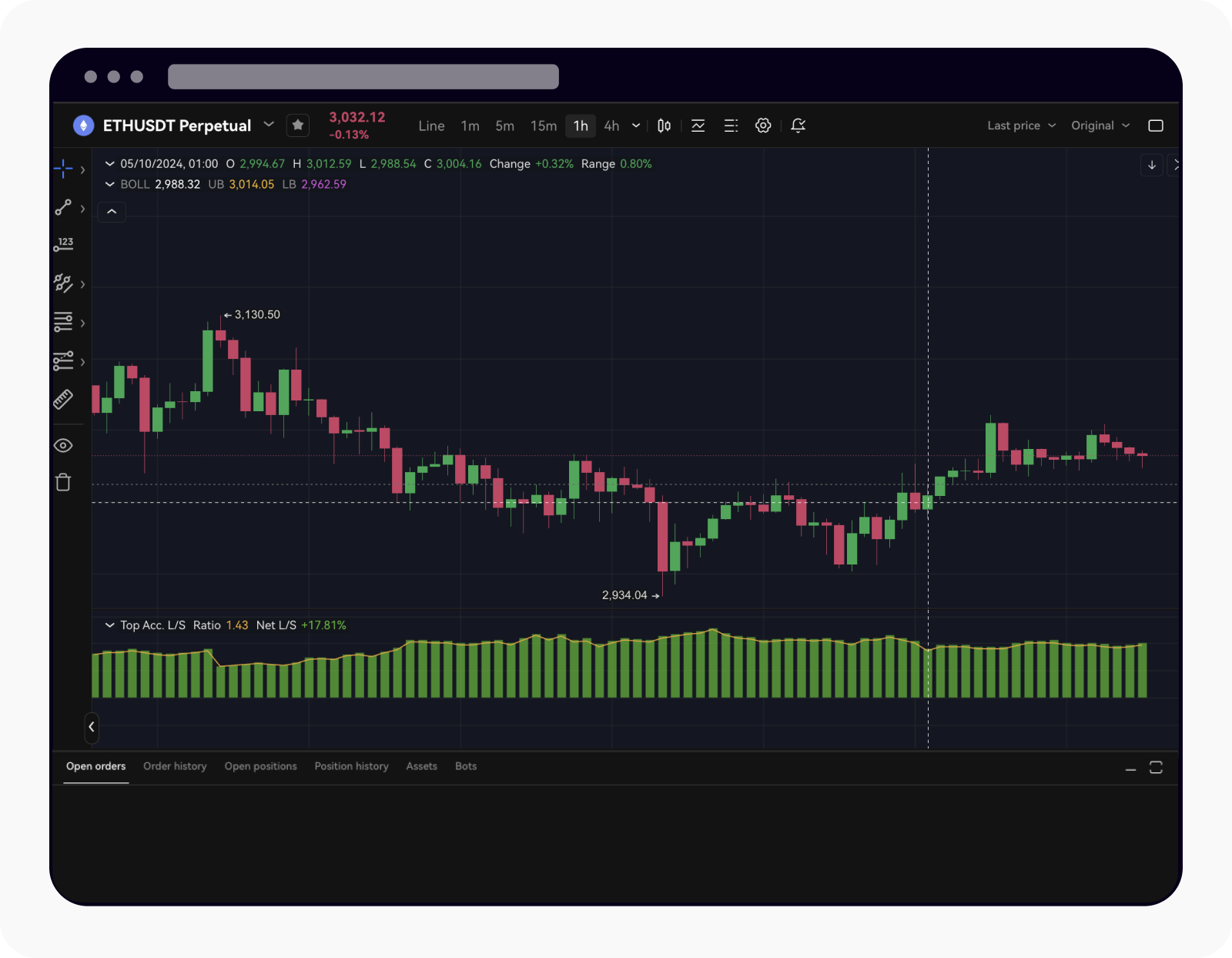Toggle favorite star for ETHUSDT

[x=298, y=126]
